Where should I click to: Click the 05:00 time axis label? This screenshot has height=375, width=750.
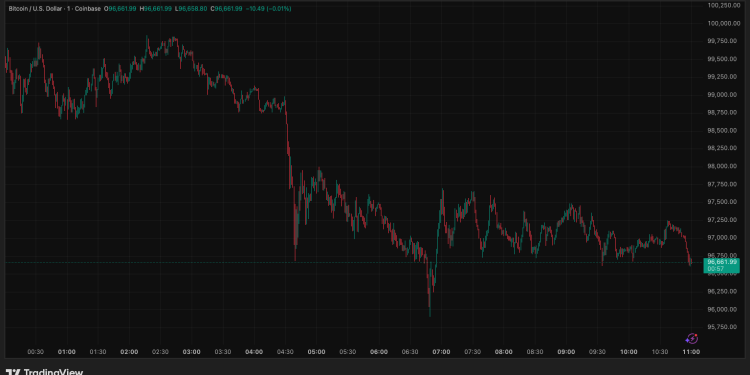[x=316, y=352]
